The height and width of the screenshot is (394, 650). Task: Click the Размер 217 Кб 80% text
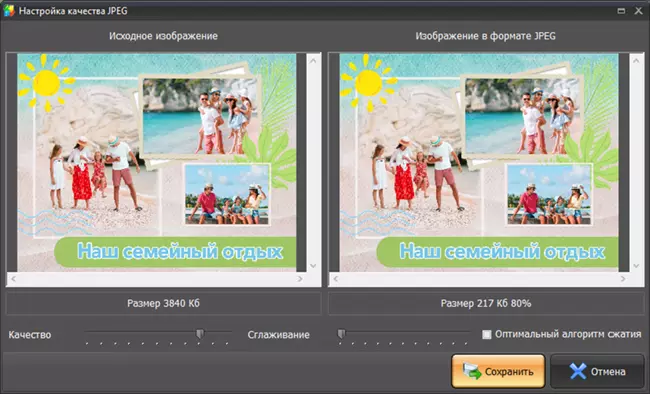[486, 304]
